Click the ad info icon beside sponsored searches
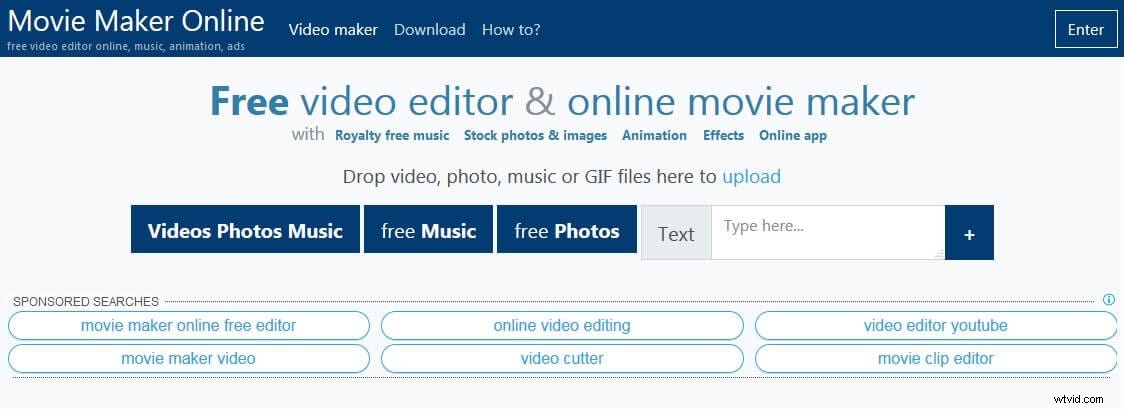 pyautogui.click(x=1109, y=299)
